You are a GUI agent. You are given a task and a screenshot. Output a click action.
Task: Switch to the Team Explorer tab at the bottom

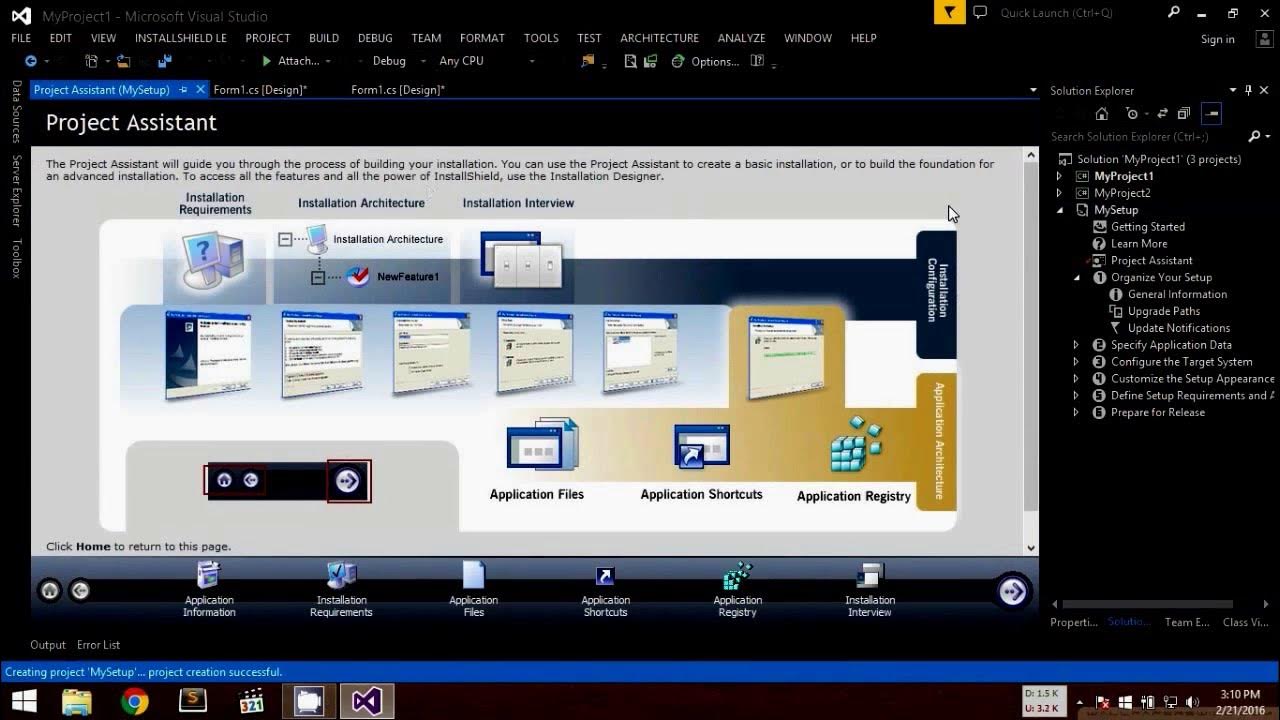[1187, 622]
